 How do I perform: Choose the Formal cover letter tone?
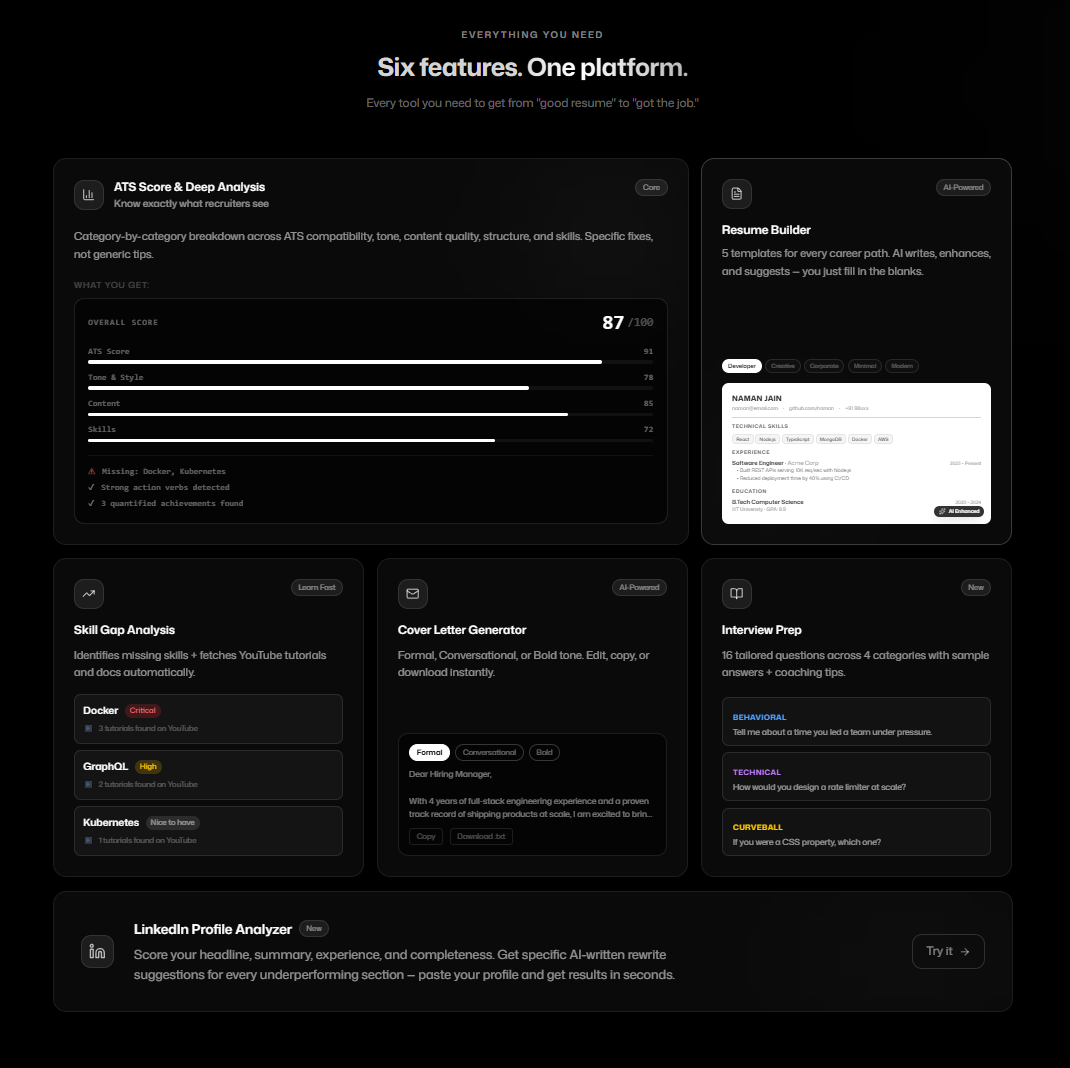pos(429,753)
